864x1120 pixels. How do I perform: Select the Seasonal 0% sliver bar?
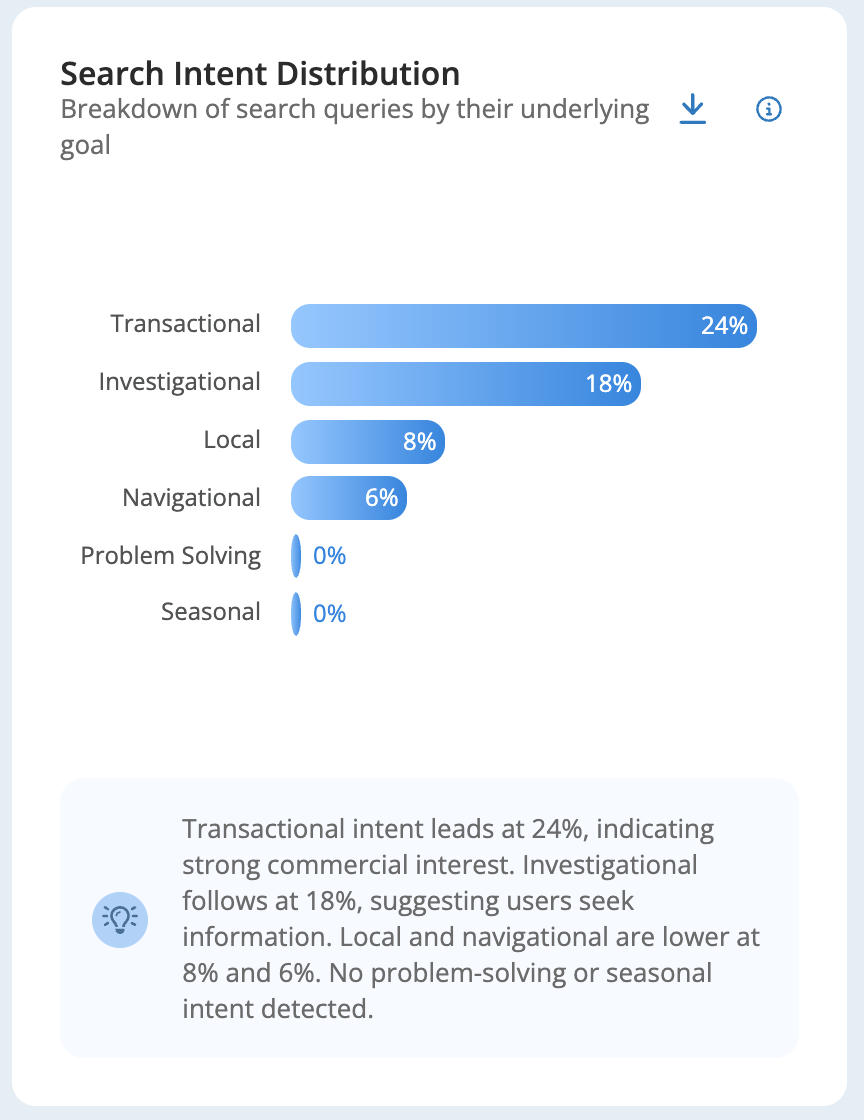(x=296, y=614)
